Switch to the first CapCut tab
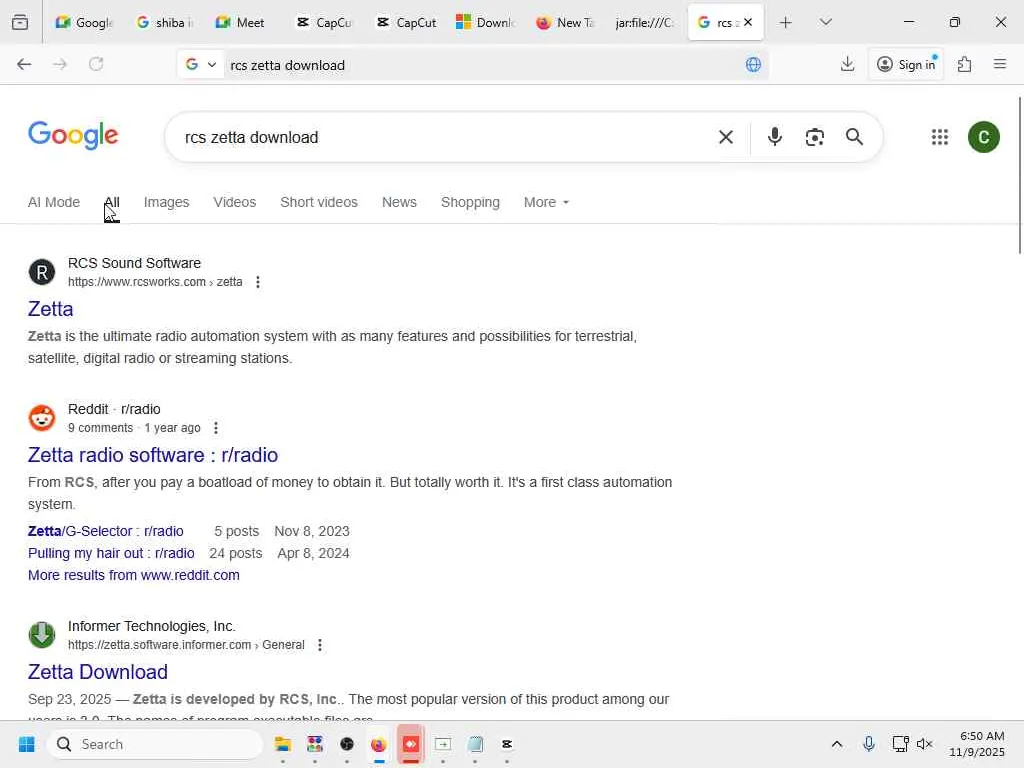Screen dimensions: 1024x768 [x=323, y=22]
